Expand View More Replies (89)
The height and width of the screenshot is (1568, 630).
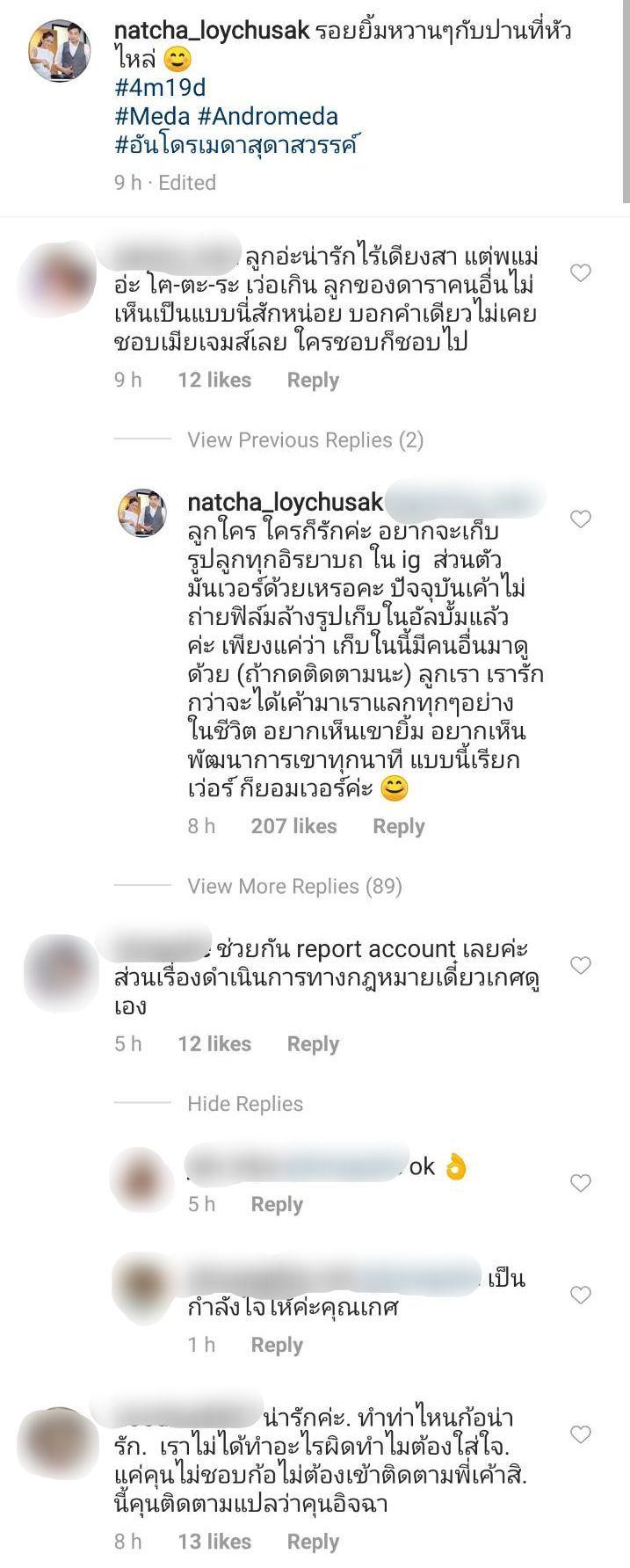point(294,886)
